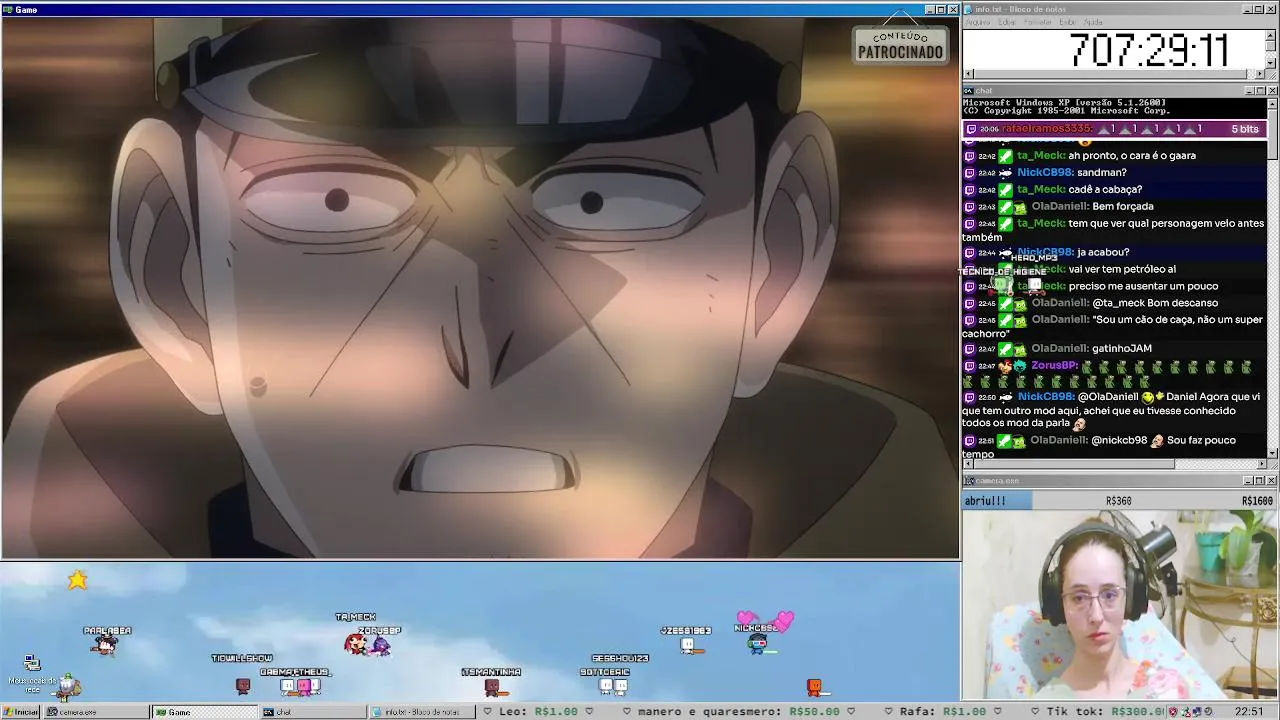Click chat horizontal scrollbar thumb

[1073, 464]
